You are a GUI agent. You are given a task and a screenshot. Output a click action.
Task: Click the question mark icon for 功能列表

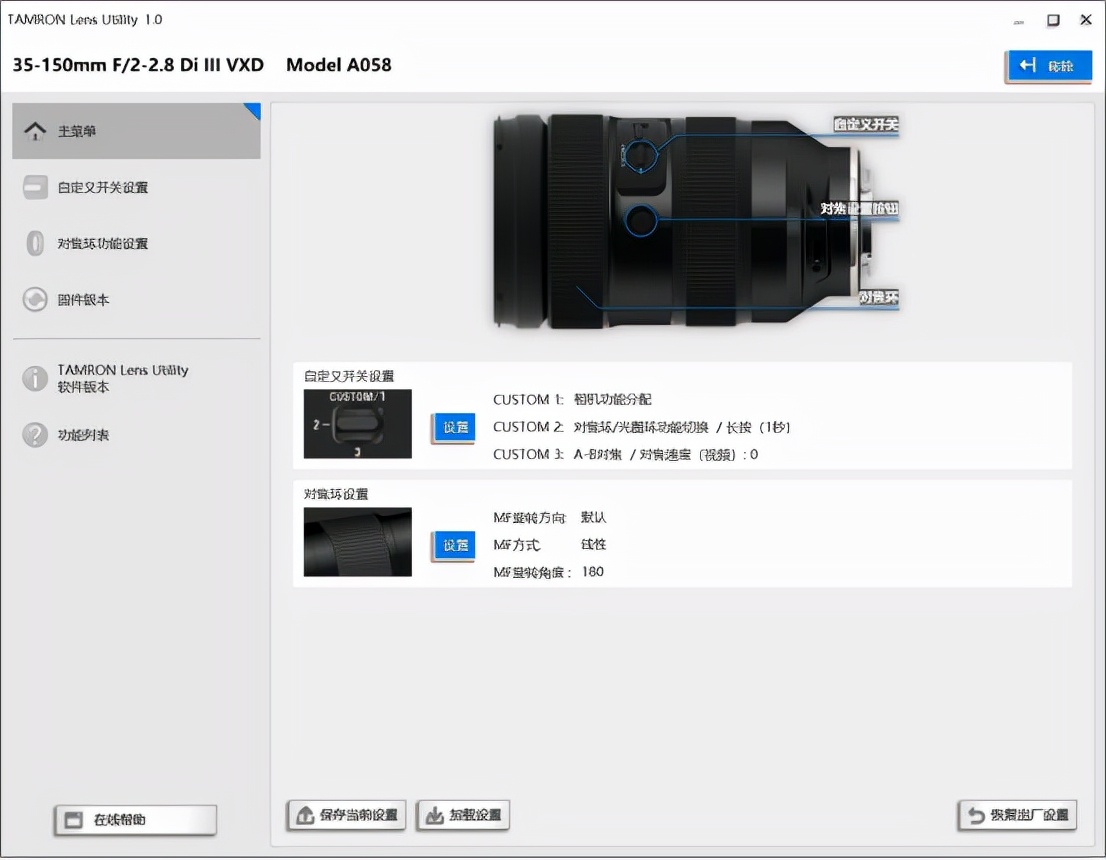point(35,435)
